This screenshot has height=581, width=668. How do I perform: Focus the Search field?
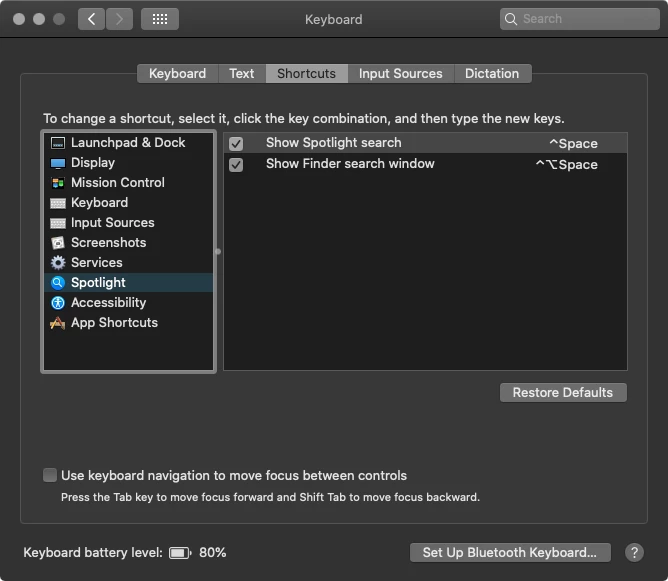click(580, 19)
